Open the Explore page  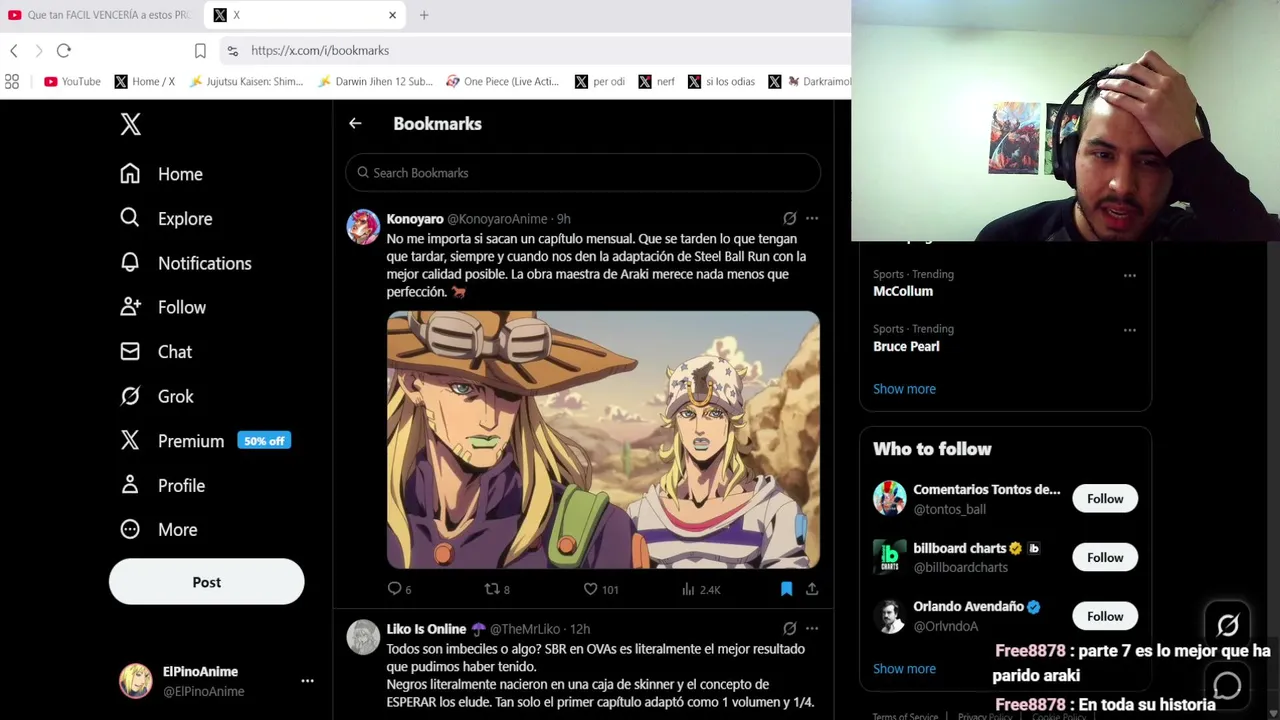(166, 218)
